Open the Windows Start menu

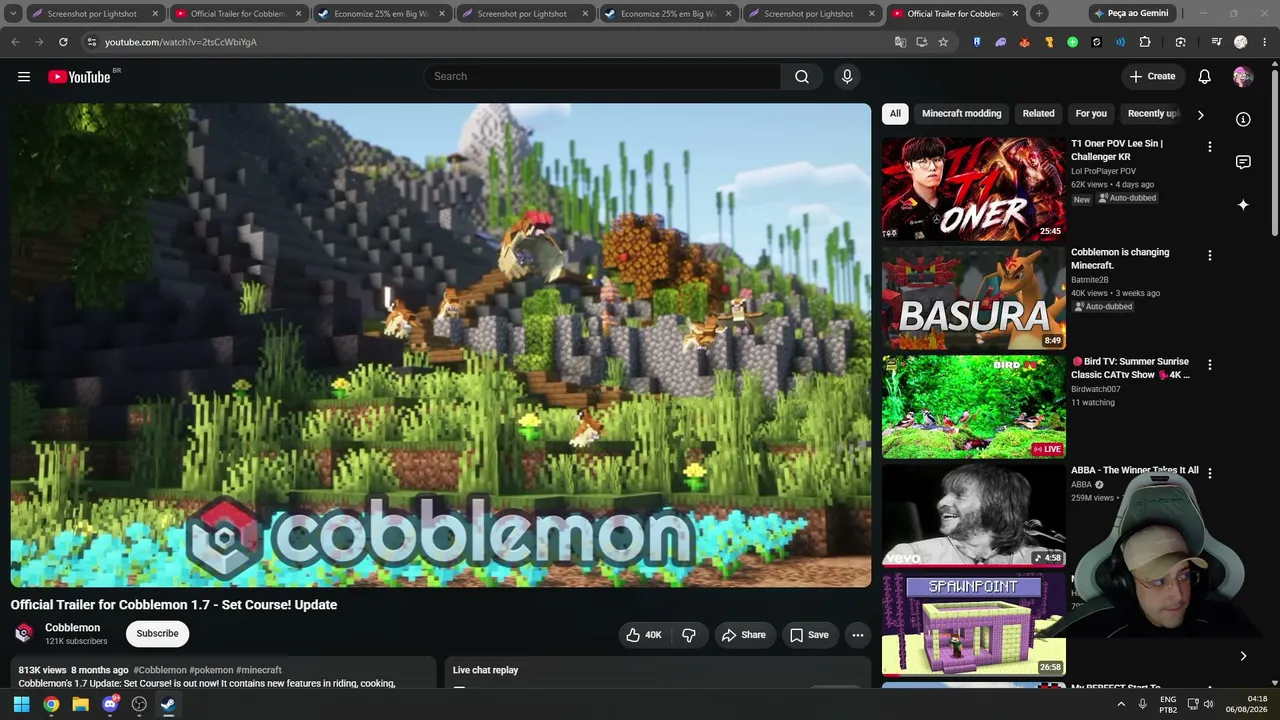point(21,704)
